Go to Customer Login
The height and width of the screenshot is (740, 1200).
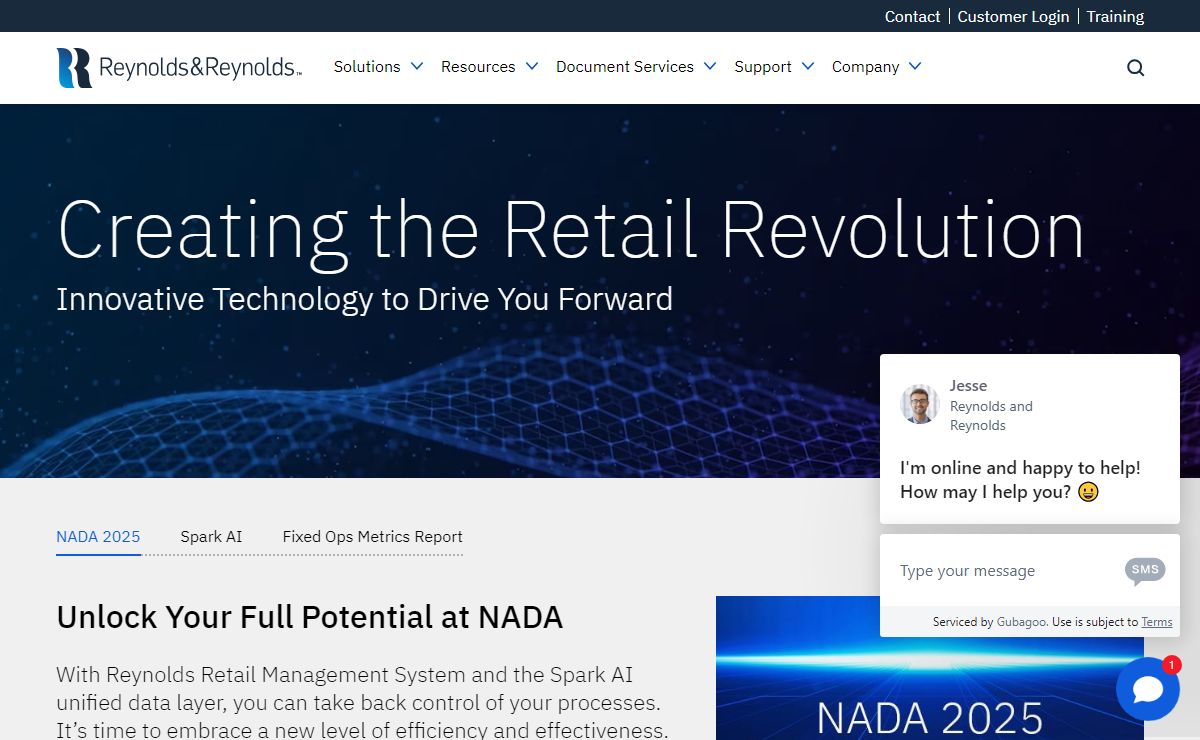[1013, 16]
